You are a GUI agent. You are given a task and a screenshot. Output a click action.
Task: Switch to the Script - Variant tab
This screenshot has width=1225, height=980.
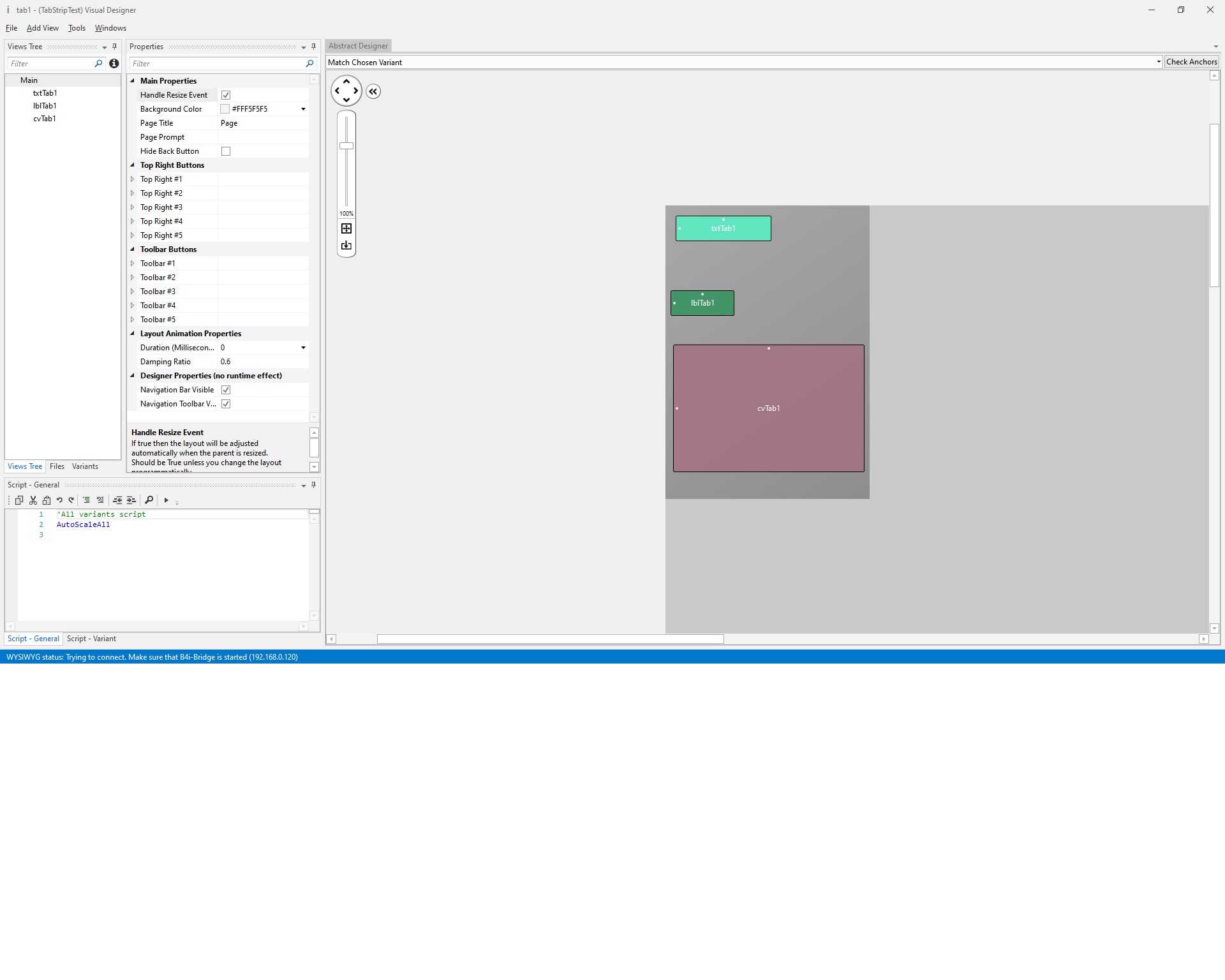(91, 639)
